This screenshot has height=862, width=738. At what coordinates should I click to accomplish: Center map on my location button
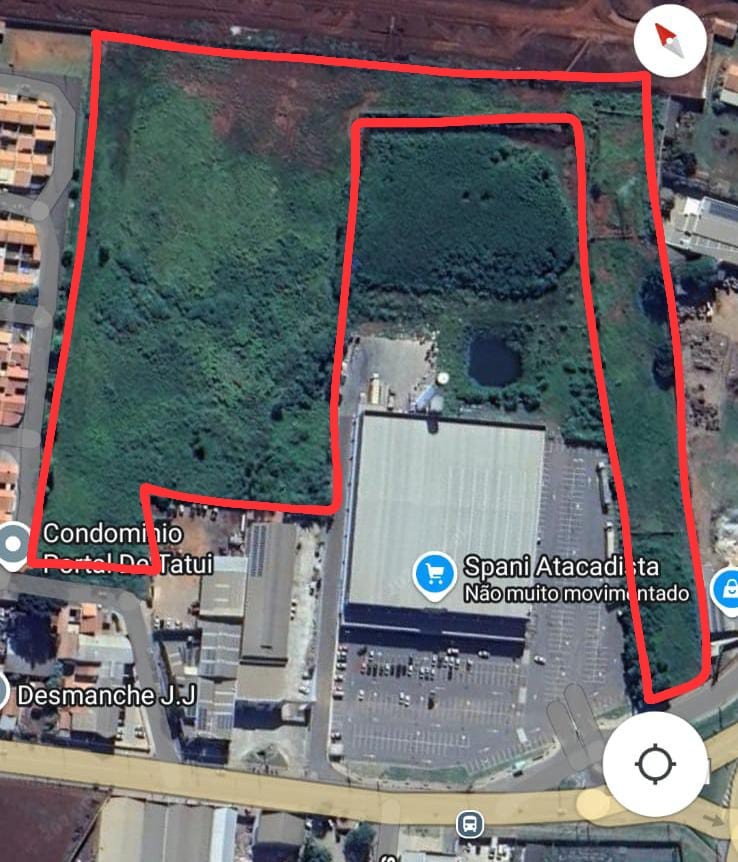pyautogui.click(x=655, y=764)
